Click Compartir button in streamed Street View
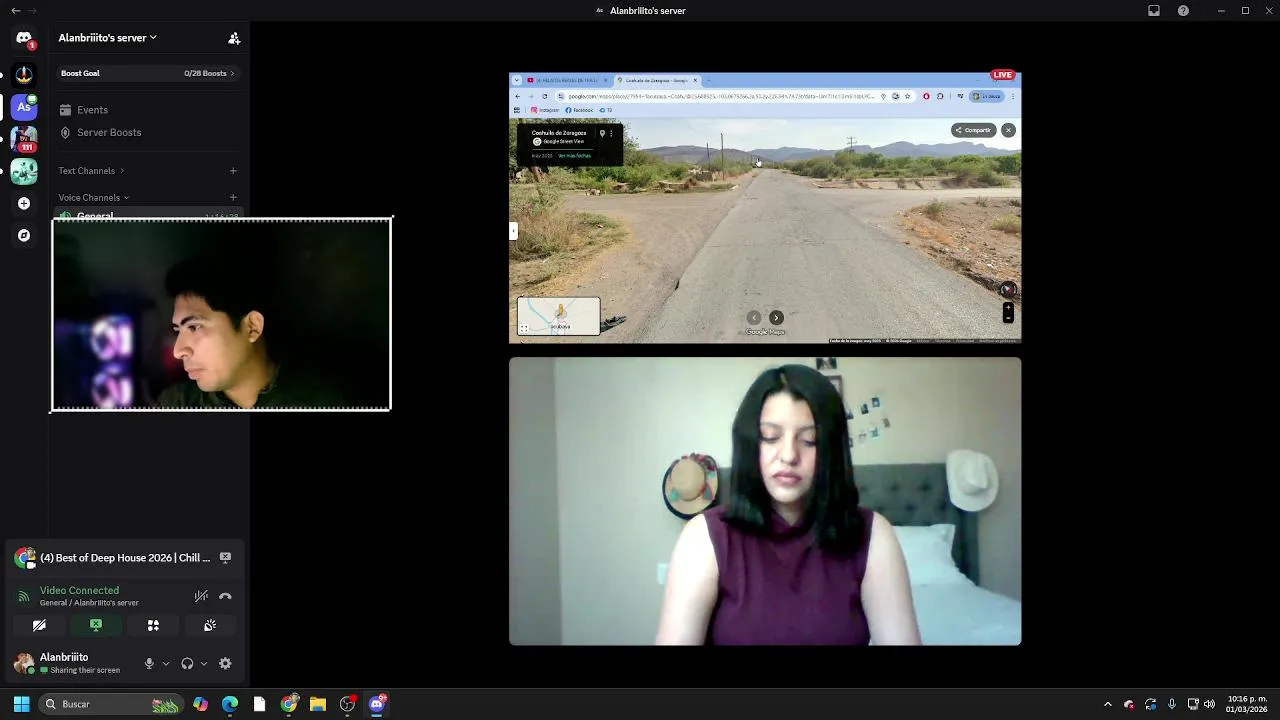This screenshot has height=720, width=1280. [973, 130]
